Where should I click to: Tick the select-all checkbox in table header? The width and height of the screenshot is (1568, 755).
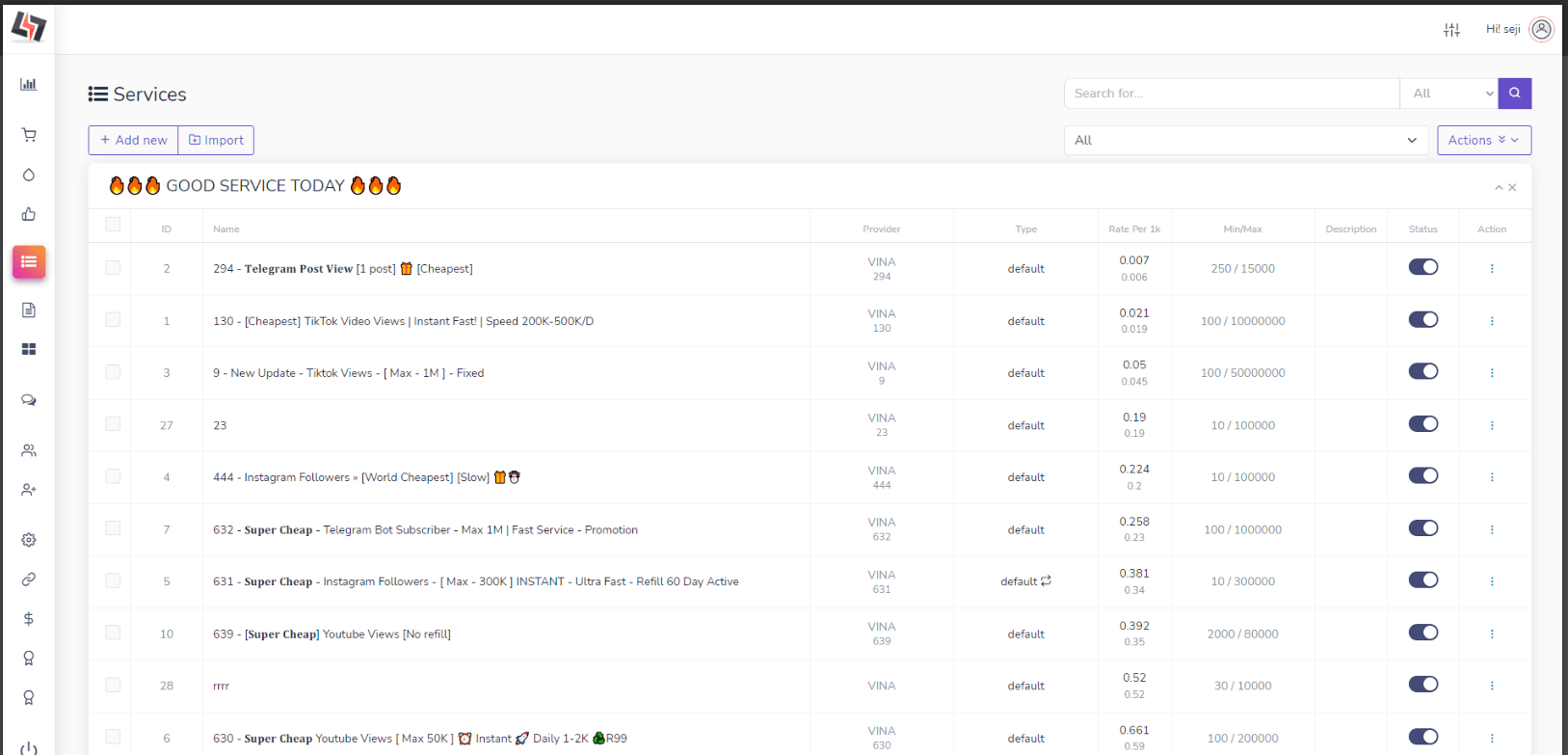[113, 225]
